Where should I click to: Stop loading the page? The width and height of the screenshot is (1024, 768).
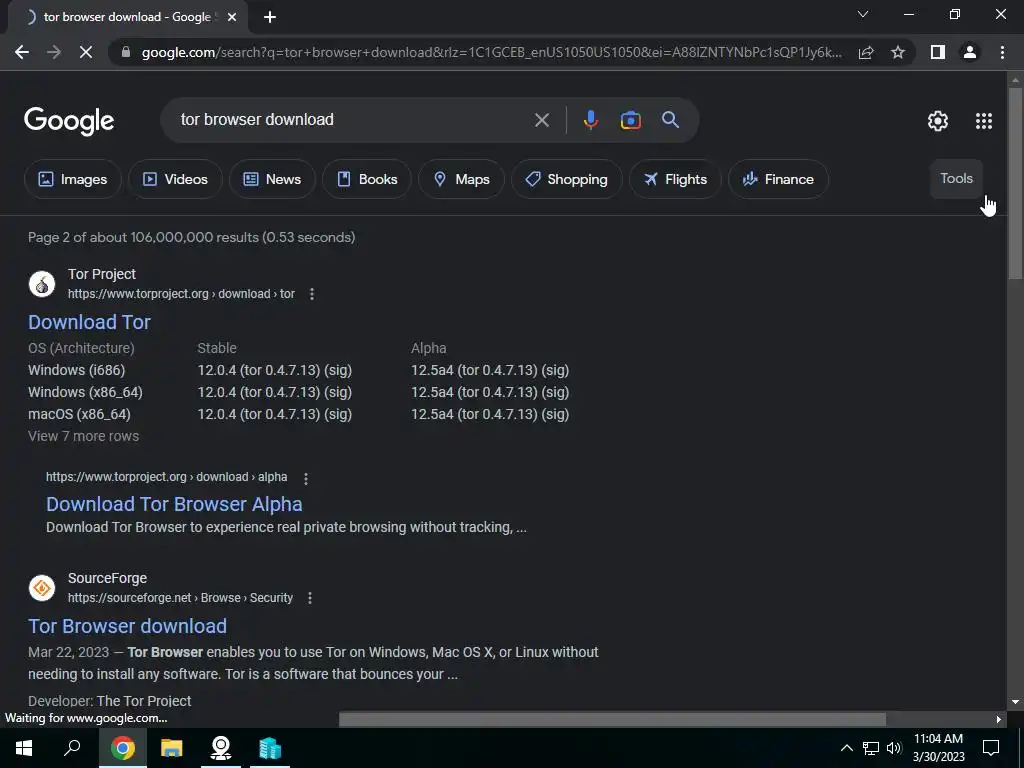pyautogui.click(x=86, y=52)
